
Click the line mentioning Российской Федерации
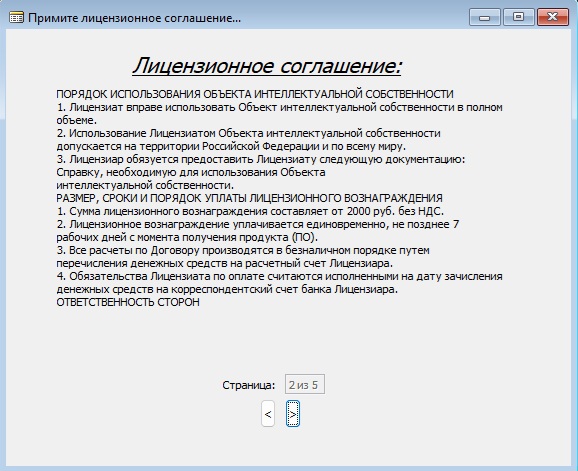click(x=231, y=146)
